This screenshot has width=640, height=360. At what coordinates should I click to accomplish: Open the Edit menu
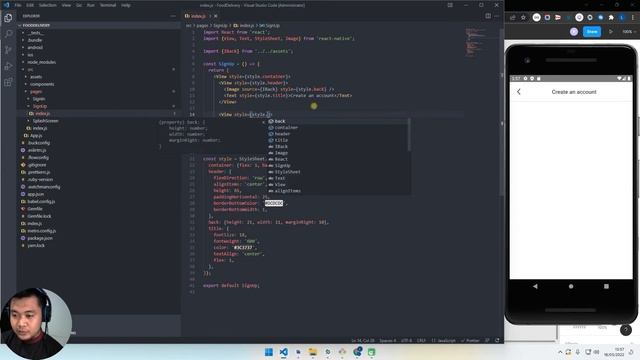pyautogui.click(x=30, y=5)
